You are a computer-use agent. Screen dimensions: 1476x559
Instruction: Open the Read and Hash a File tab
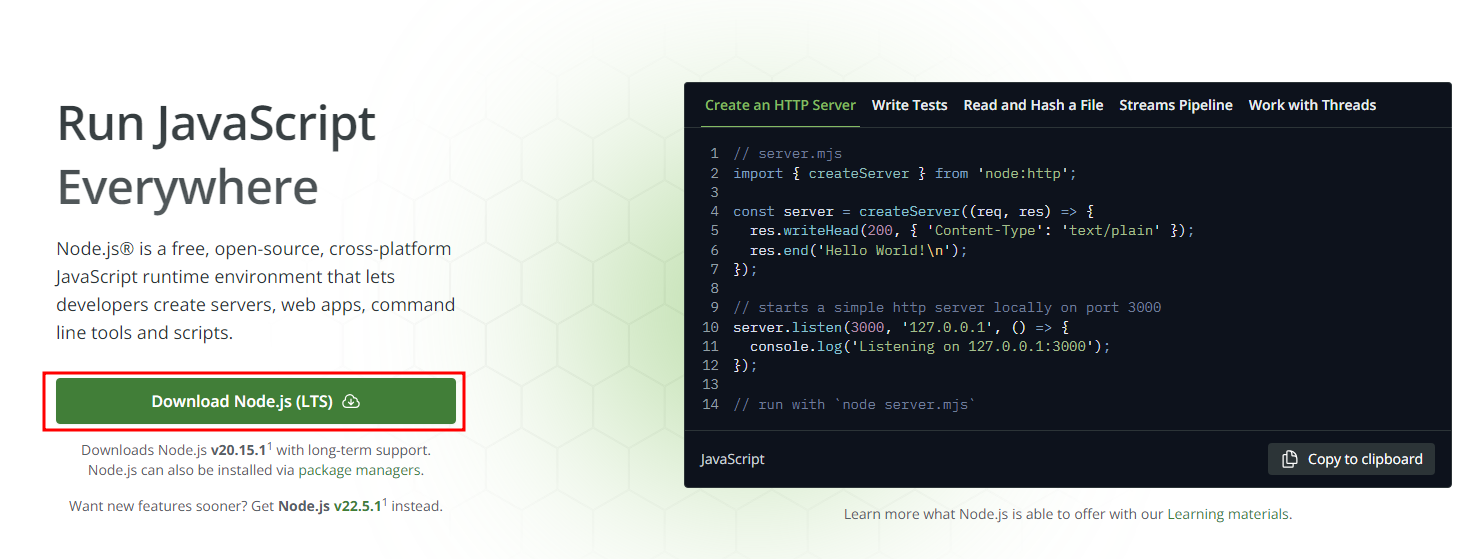tap(1033, 105)
